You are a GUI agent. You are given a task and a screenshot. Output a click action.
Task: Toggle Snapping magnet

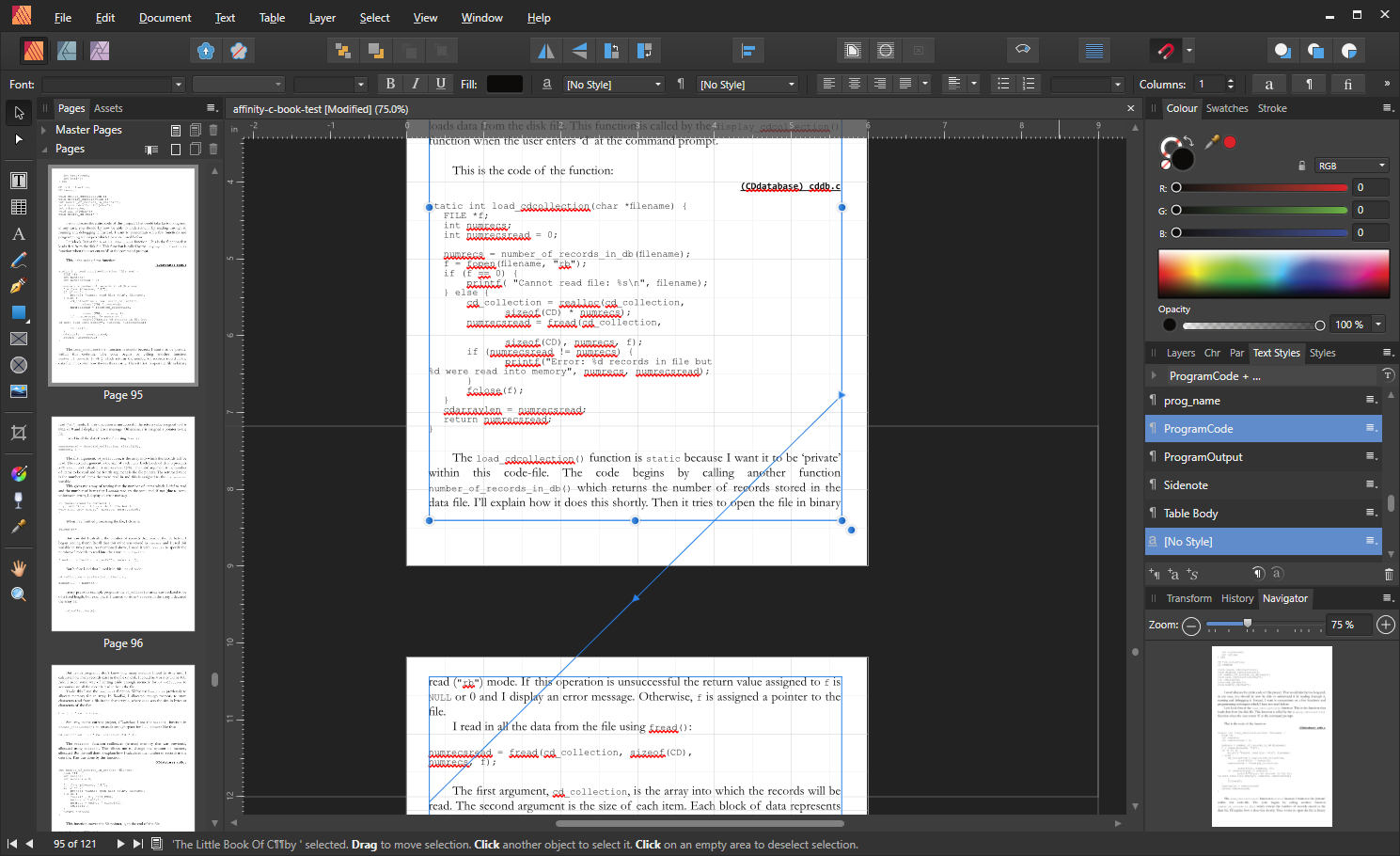[1166, 51]
